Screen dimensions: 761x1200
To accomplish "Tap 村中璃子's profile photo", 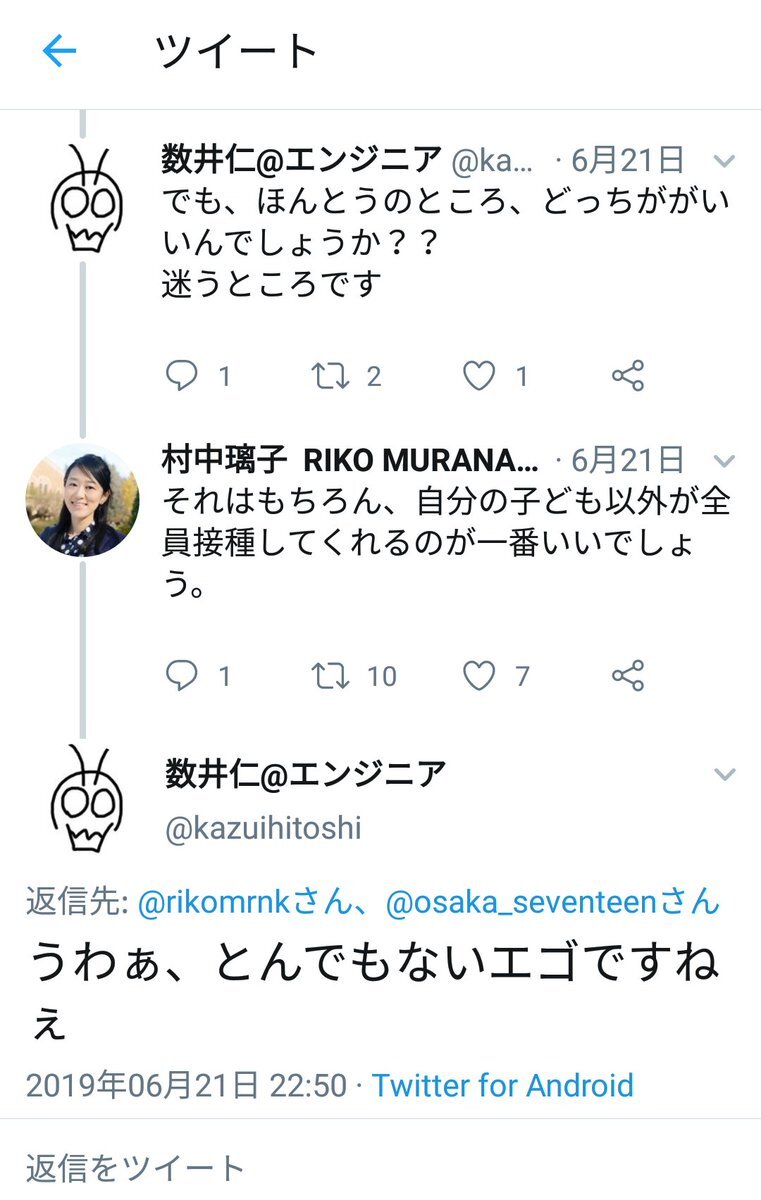I will click(82, 500).
